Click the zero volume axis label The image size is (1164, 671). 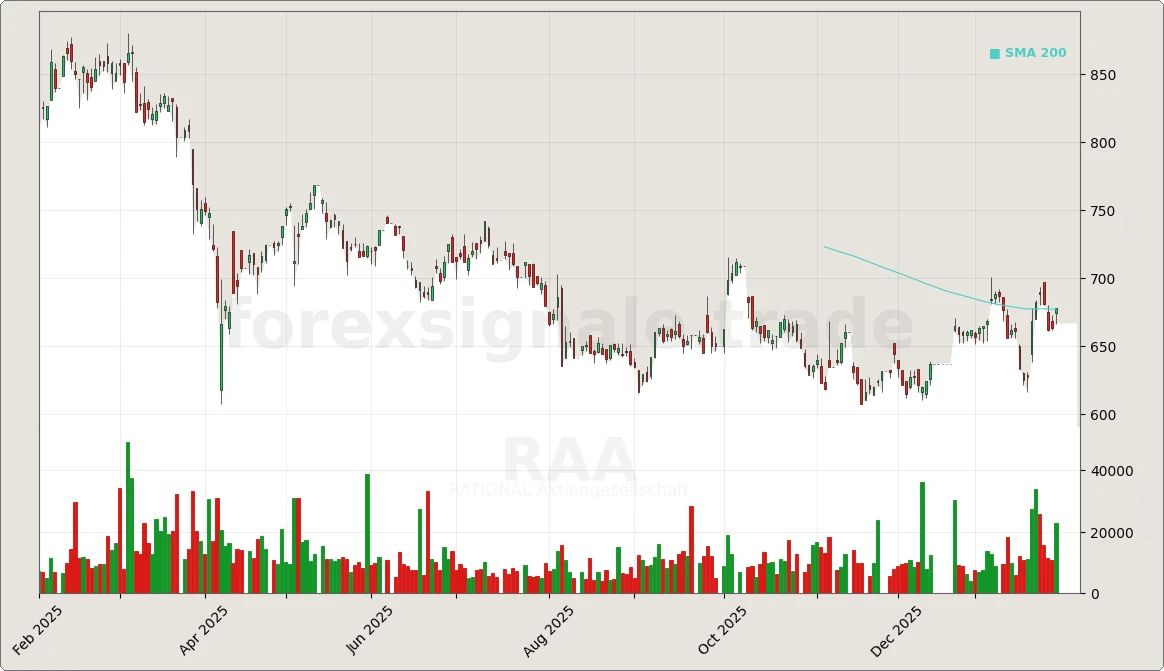pos(1093,593)
